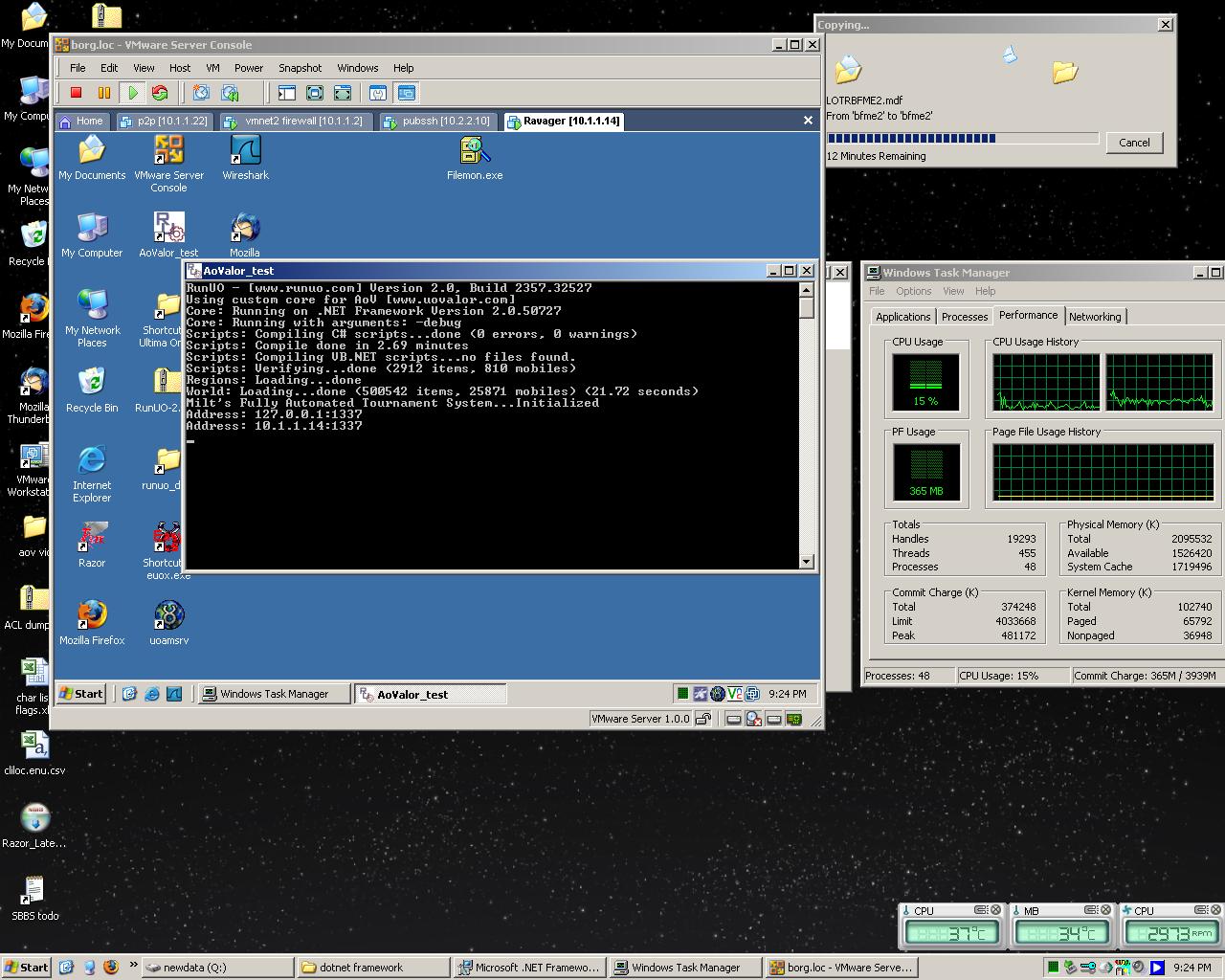
Task: Click the disconnected CD device status icon
Action: (754, 719)
